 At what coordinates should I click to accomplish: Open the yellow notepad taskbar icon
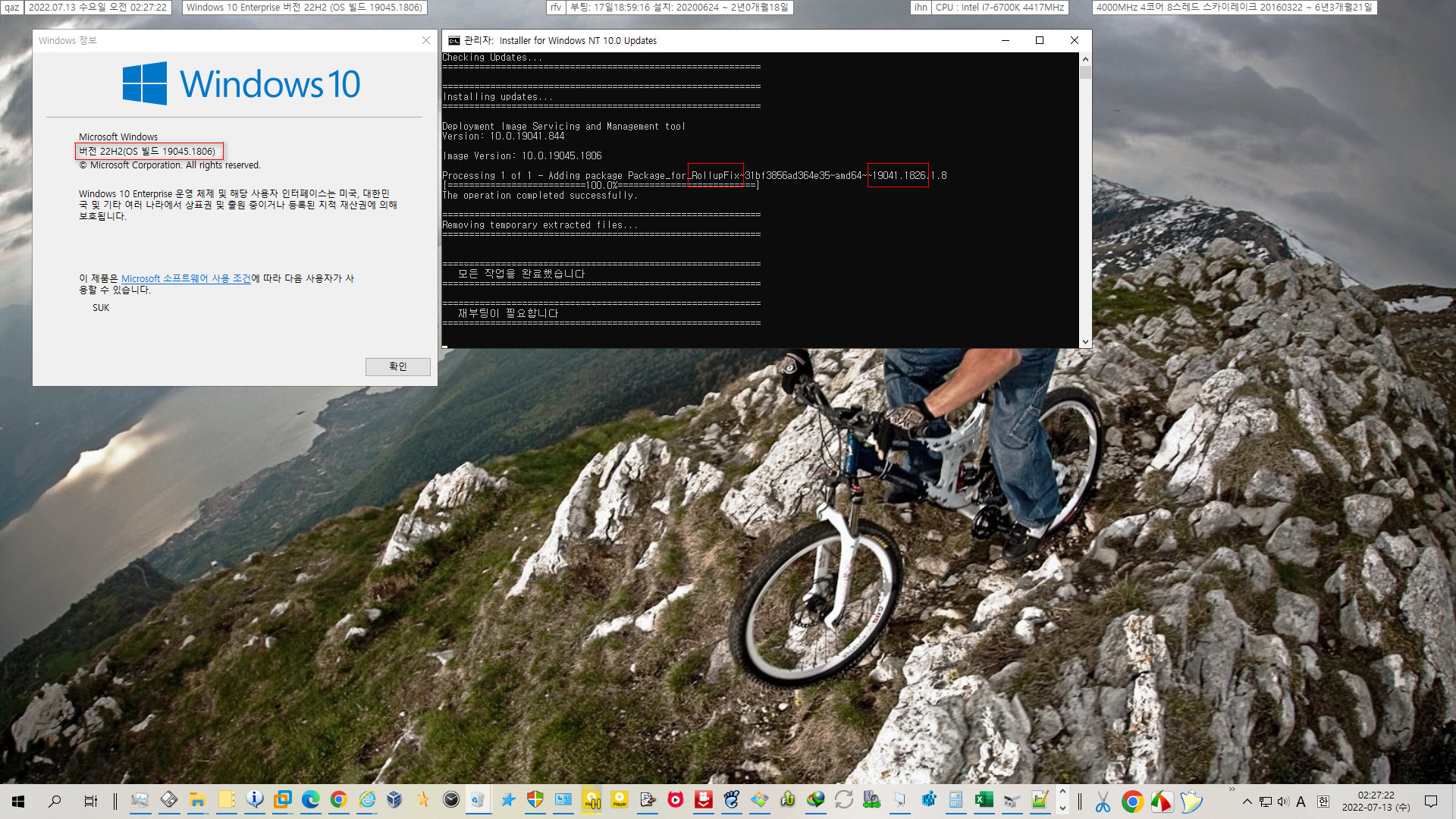coord(226,800)
